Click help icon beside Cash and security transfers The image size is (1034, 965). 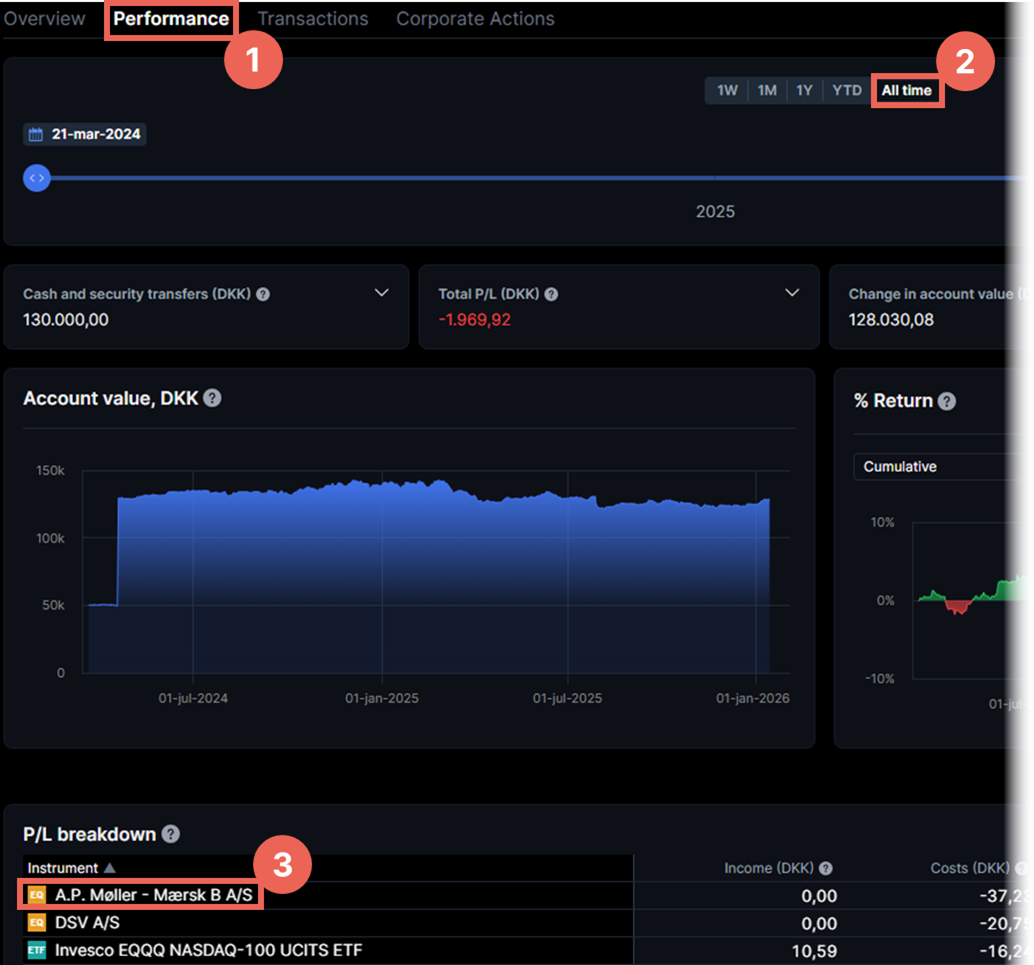tap(263, 295)
